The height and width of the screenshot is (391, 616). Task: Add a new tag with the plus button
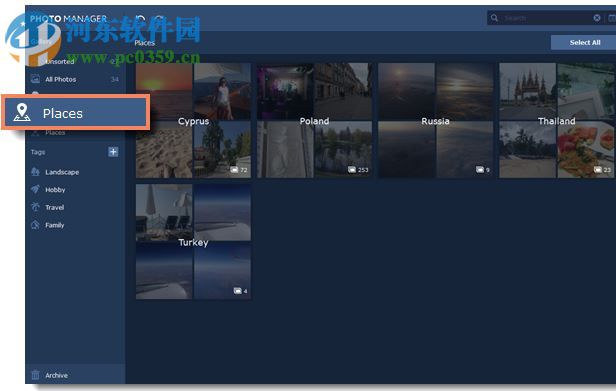tap(113, 152)
